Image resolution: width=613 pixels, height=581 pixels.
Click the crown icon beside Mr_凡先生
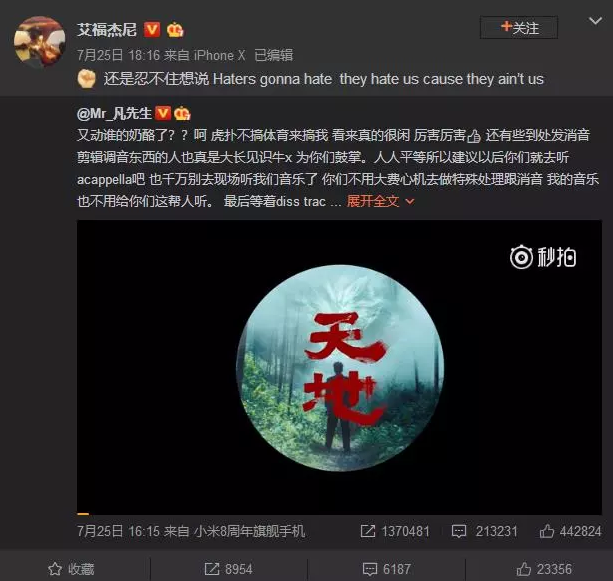[182, 113]
